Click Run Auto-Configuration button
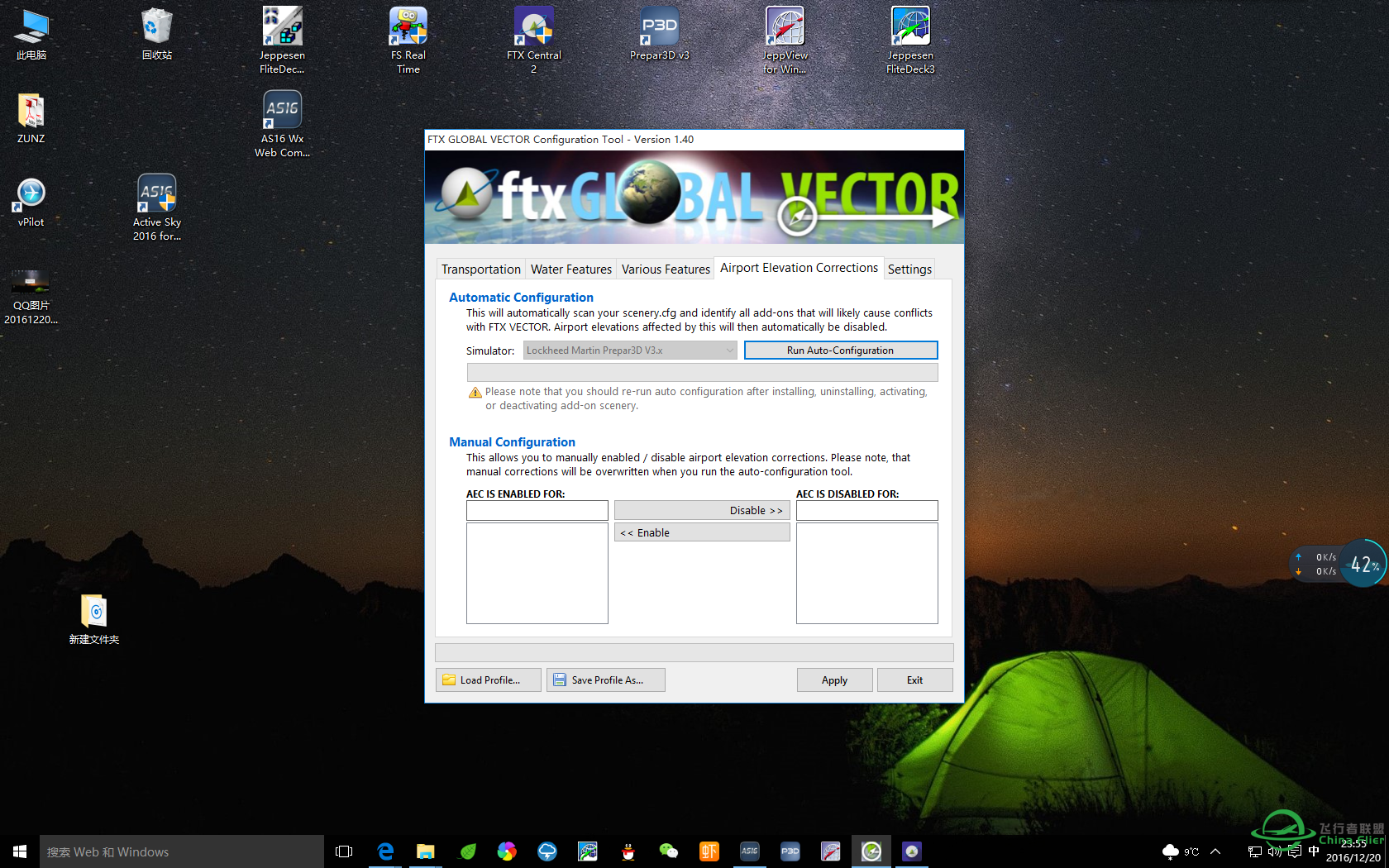The image size is (1389, 868). [841, 351]
